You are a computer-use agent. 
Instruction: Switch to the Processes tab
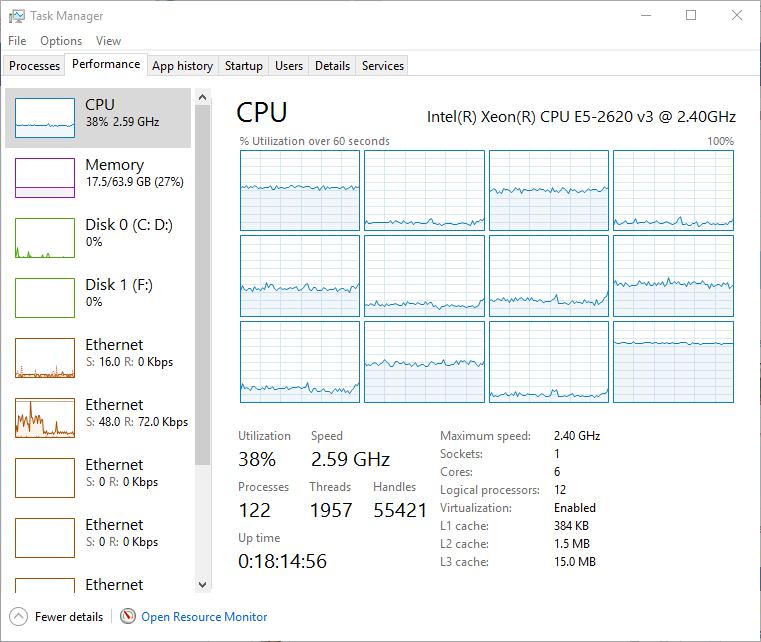pos(35,66)
